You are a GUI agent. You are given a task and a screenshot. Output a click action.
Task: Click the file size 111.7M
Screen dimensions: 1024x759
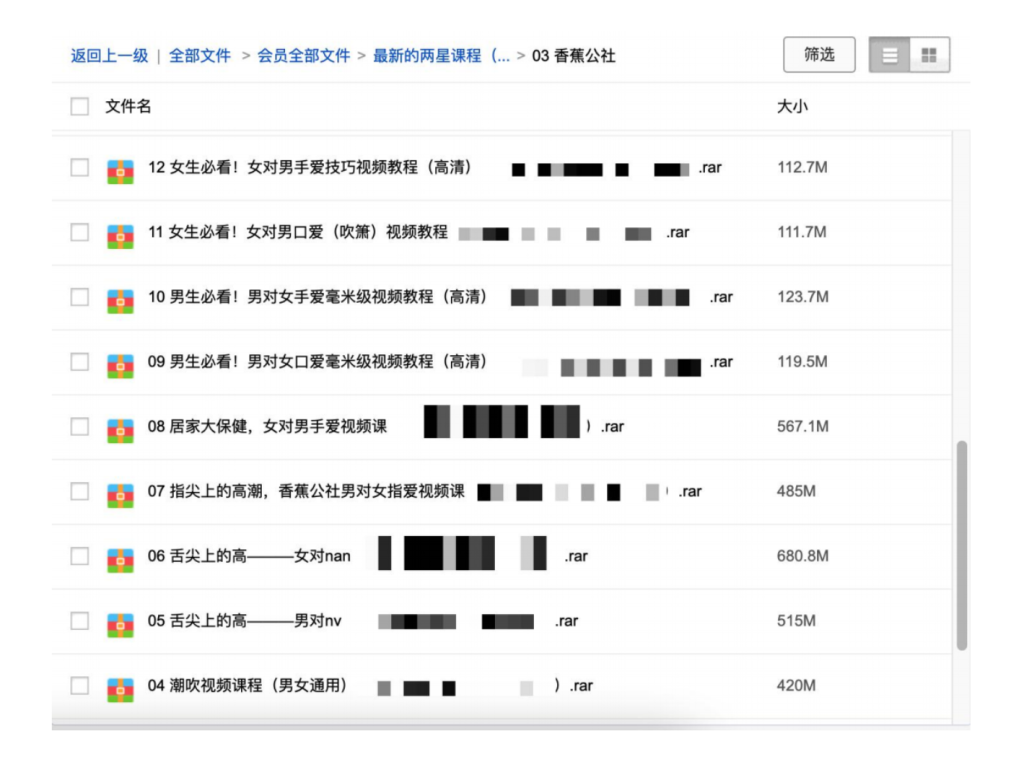tap(801, 233)
